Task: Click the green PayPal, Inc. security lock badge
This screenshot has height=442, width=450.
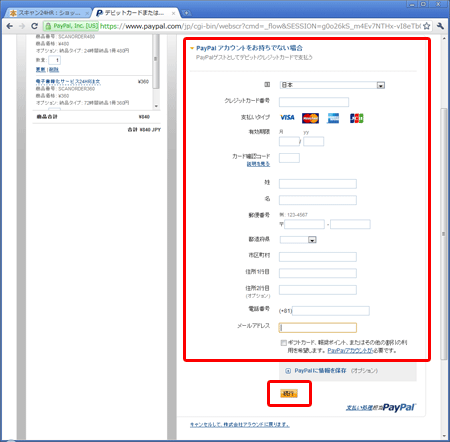Action: pos(71,26)
